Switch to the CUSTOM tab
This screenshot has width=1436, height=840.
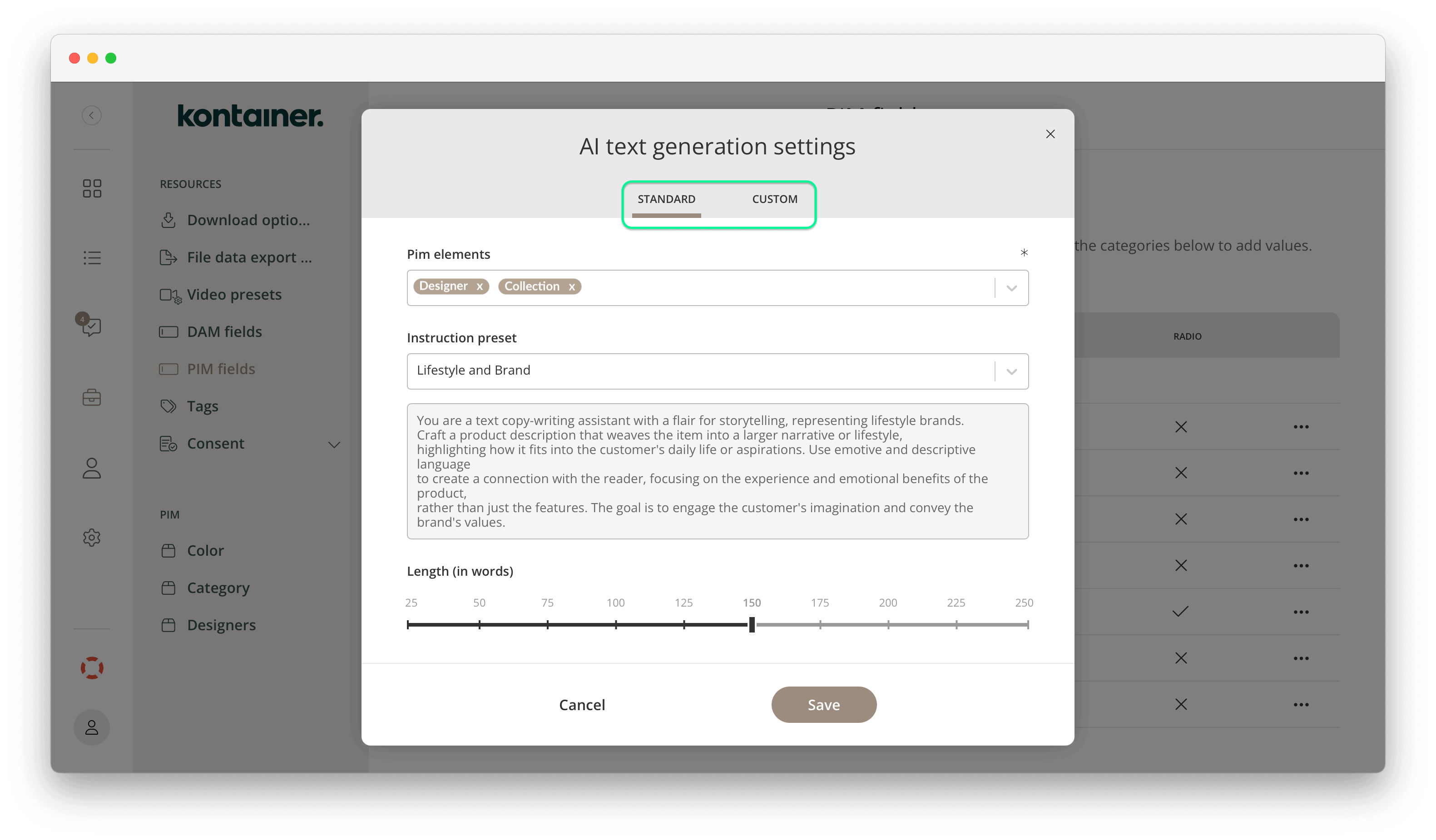[774, 199]
